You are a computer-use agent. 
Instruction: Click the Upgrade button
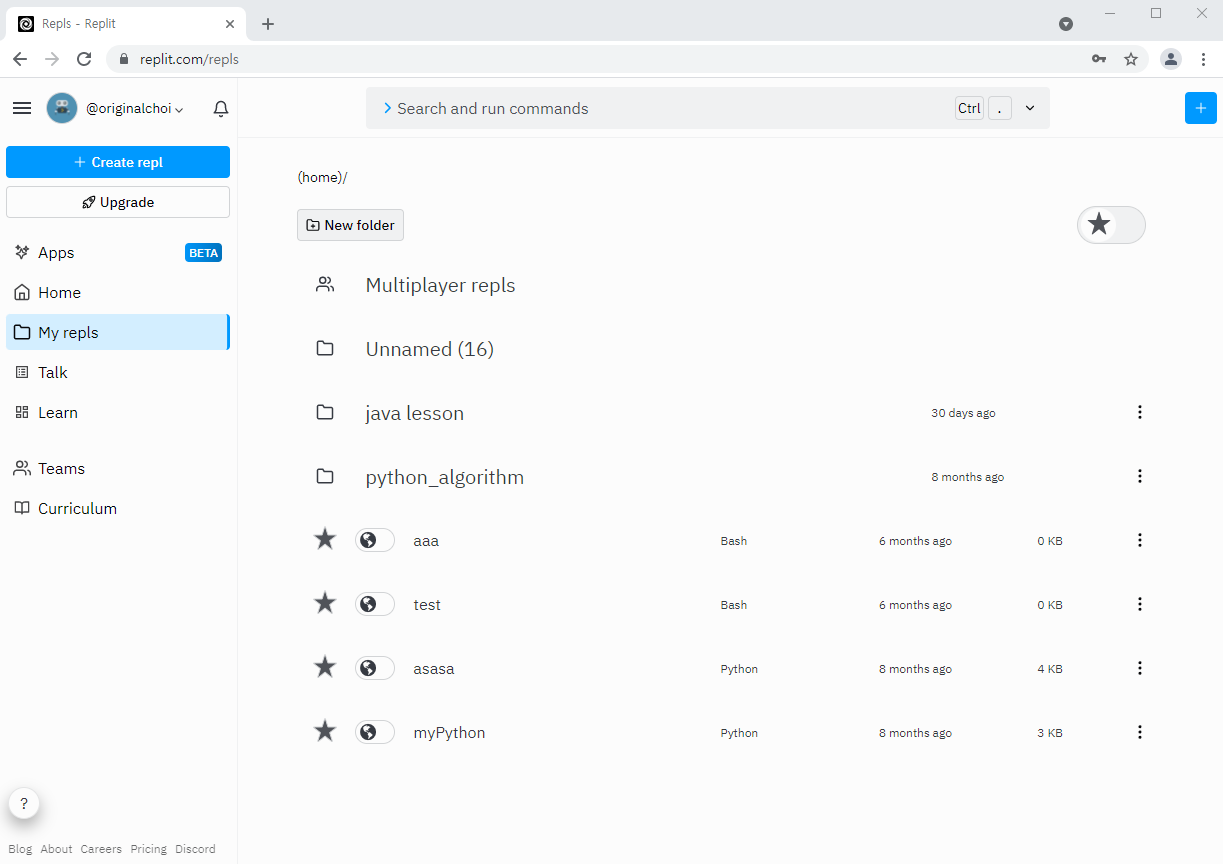tap(118, 202)
